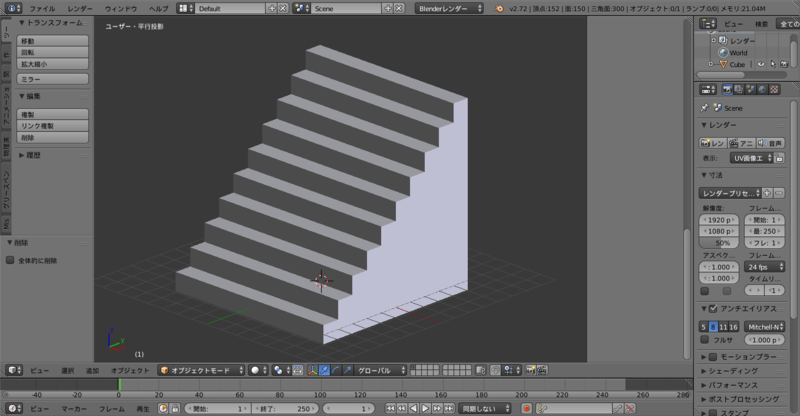Viewport: 800px width, 416px height.
Task: Switch to Render Layers properties tab
Action: click(739, 90)
